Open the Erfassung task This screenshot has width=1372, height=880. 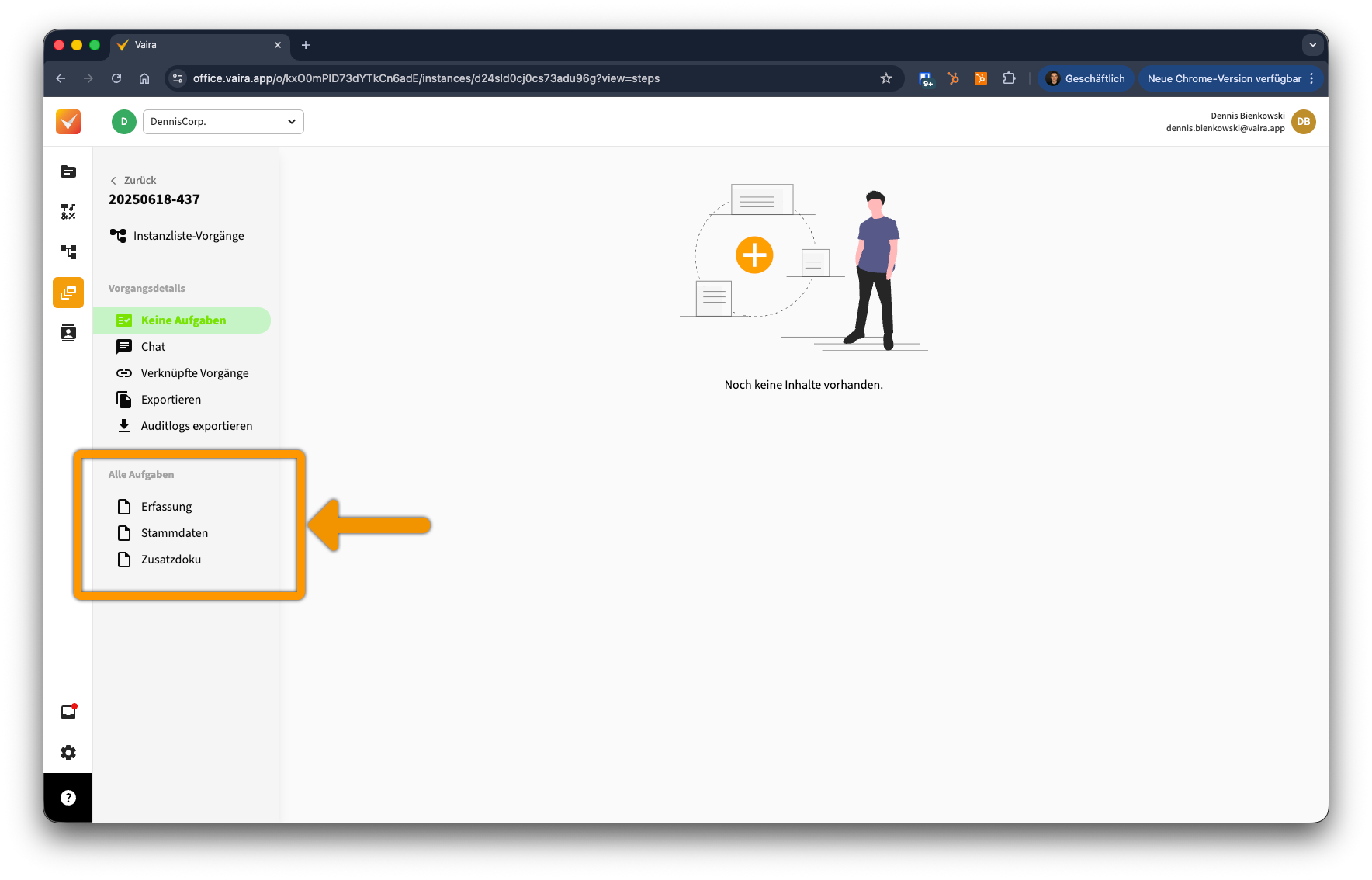click(x=166, y=507)
